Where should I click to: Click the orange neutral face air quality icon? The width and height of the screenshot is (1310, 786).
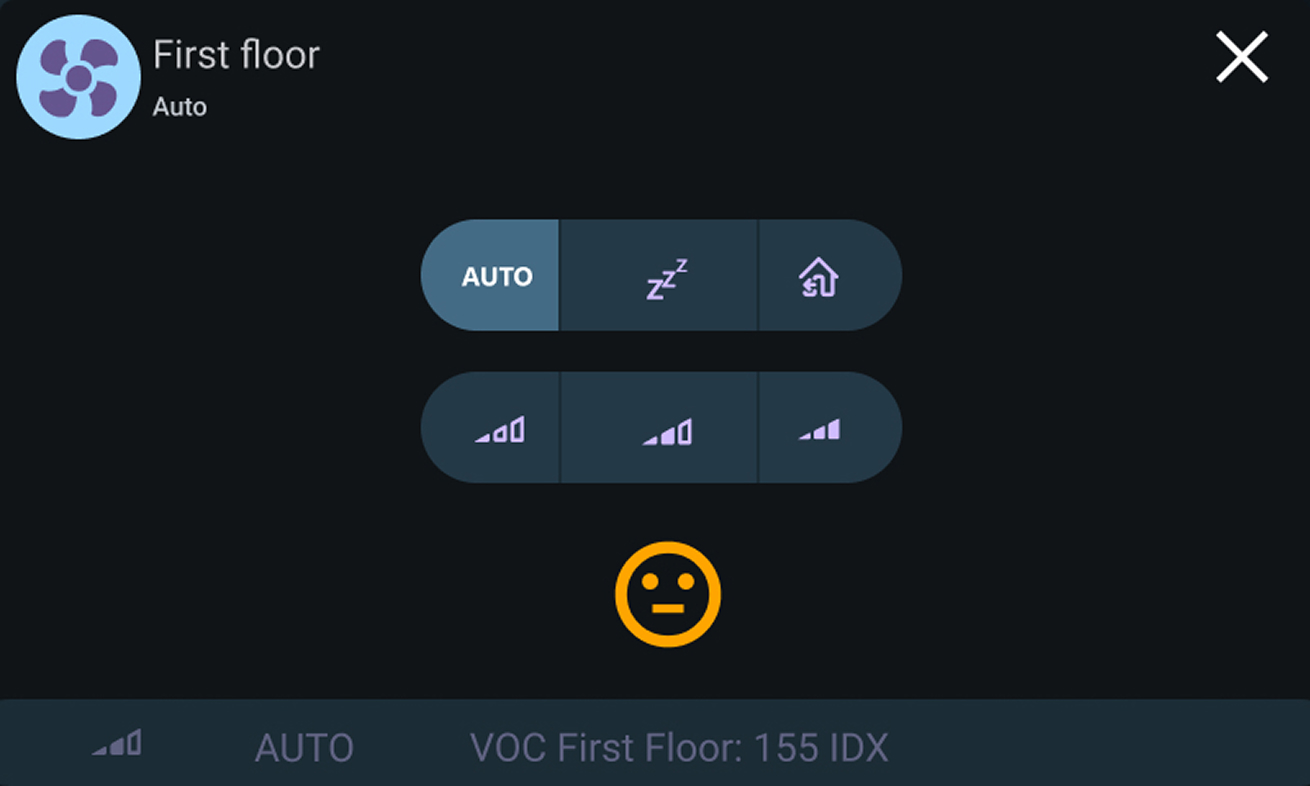point(667,594)
